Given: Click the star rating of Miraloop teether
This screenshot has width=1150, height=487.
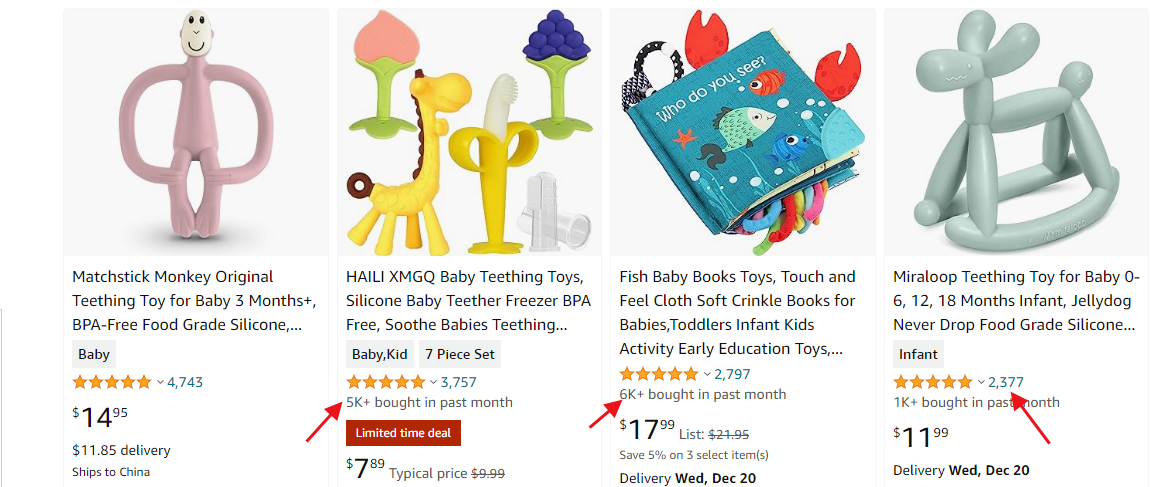Looking at the screenshot, I should [932, 382].
